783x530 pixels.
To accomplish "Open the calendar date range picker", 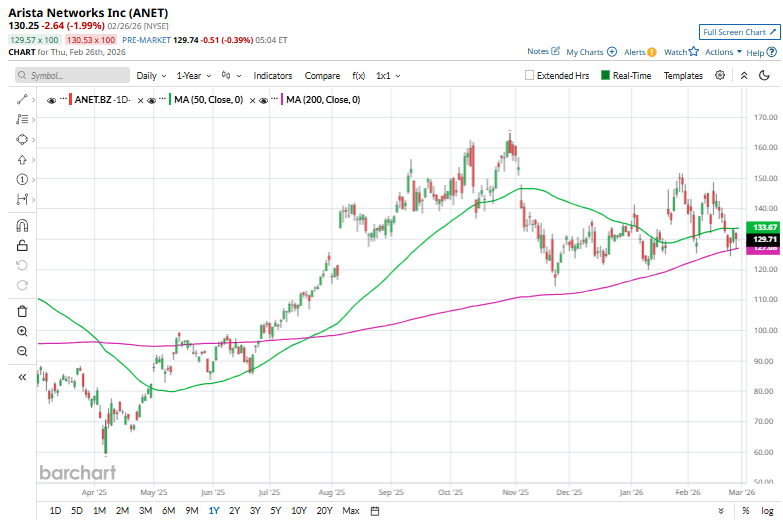I will point(375,511).
